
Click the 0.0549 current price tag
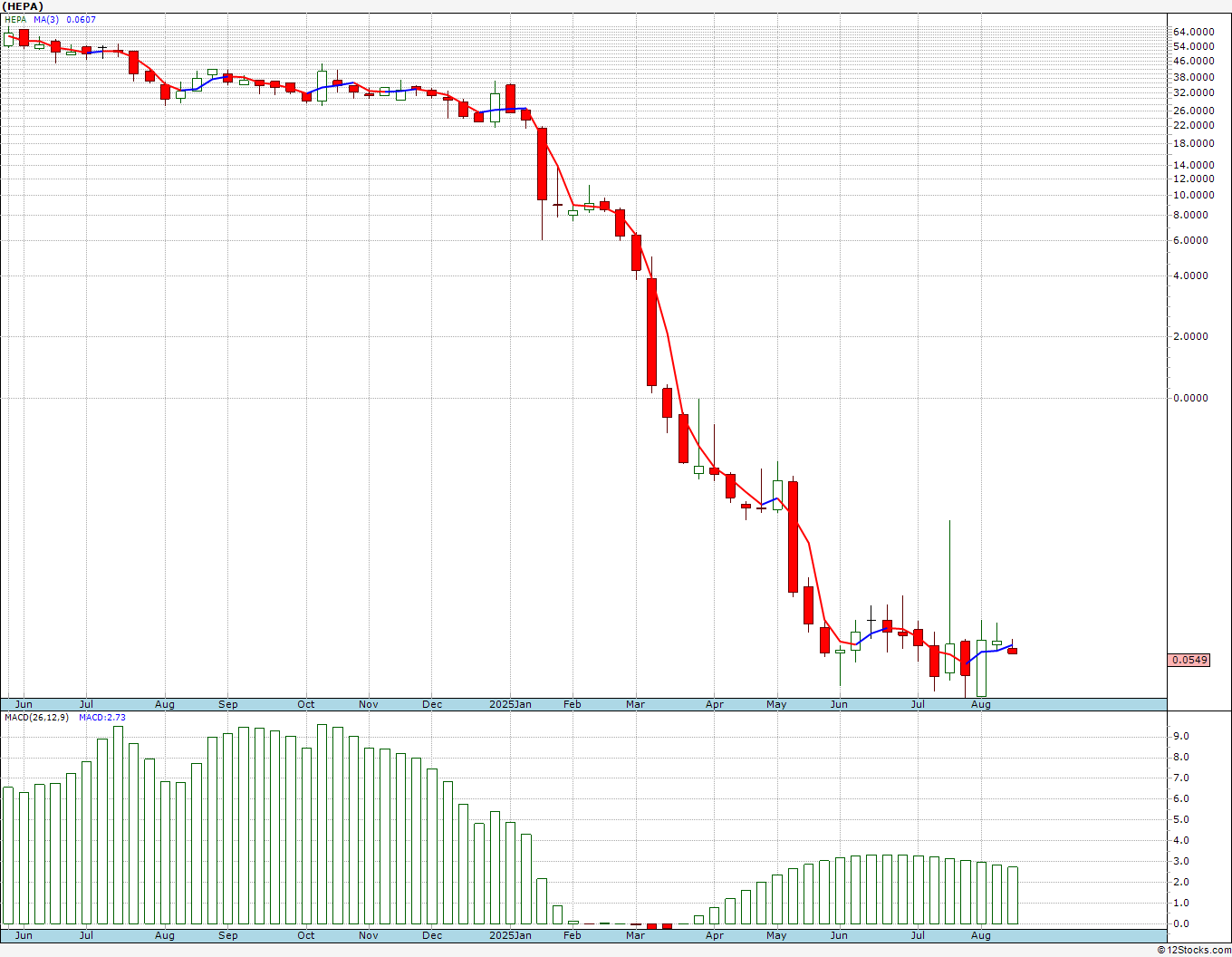1189,660
